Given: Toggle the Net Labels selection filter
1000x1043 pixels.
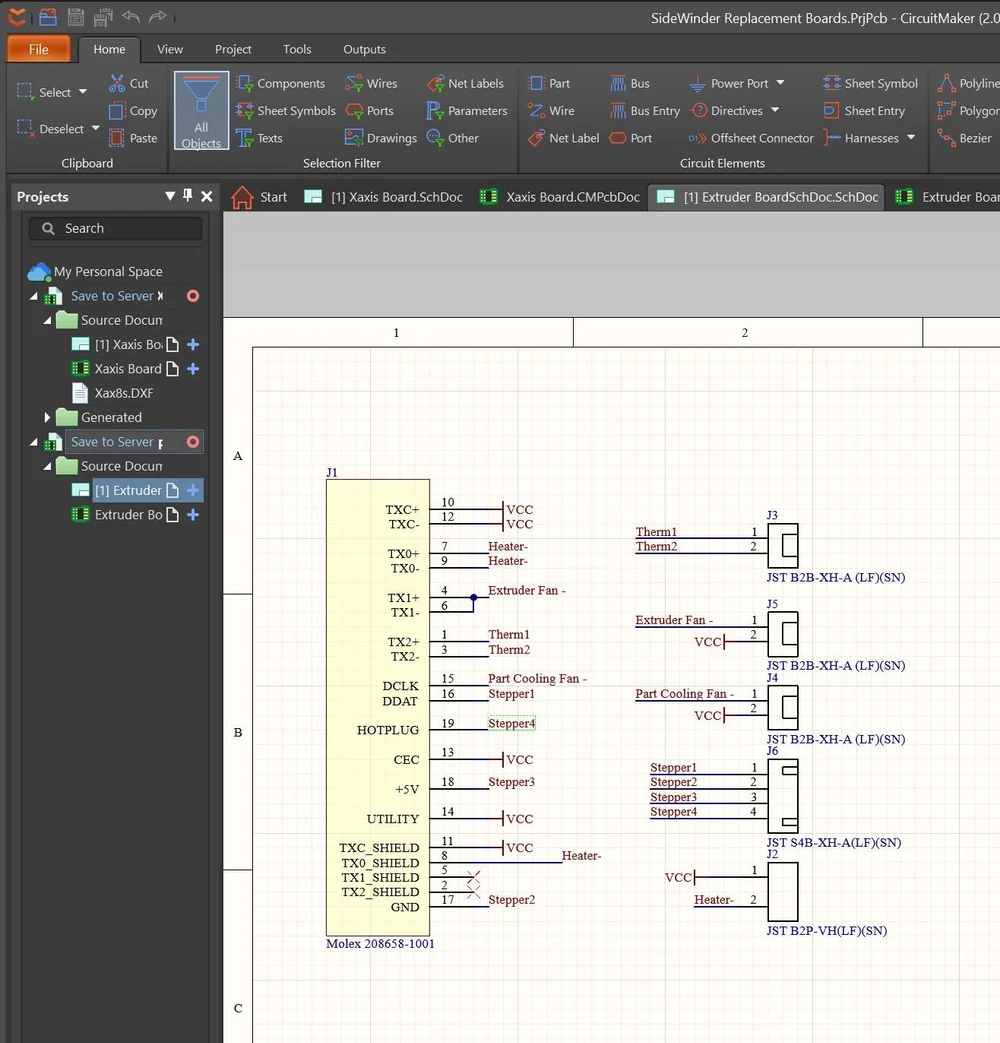Looking at the screenshot, I should pos(466,83).
